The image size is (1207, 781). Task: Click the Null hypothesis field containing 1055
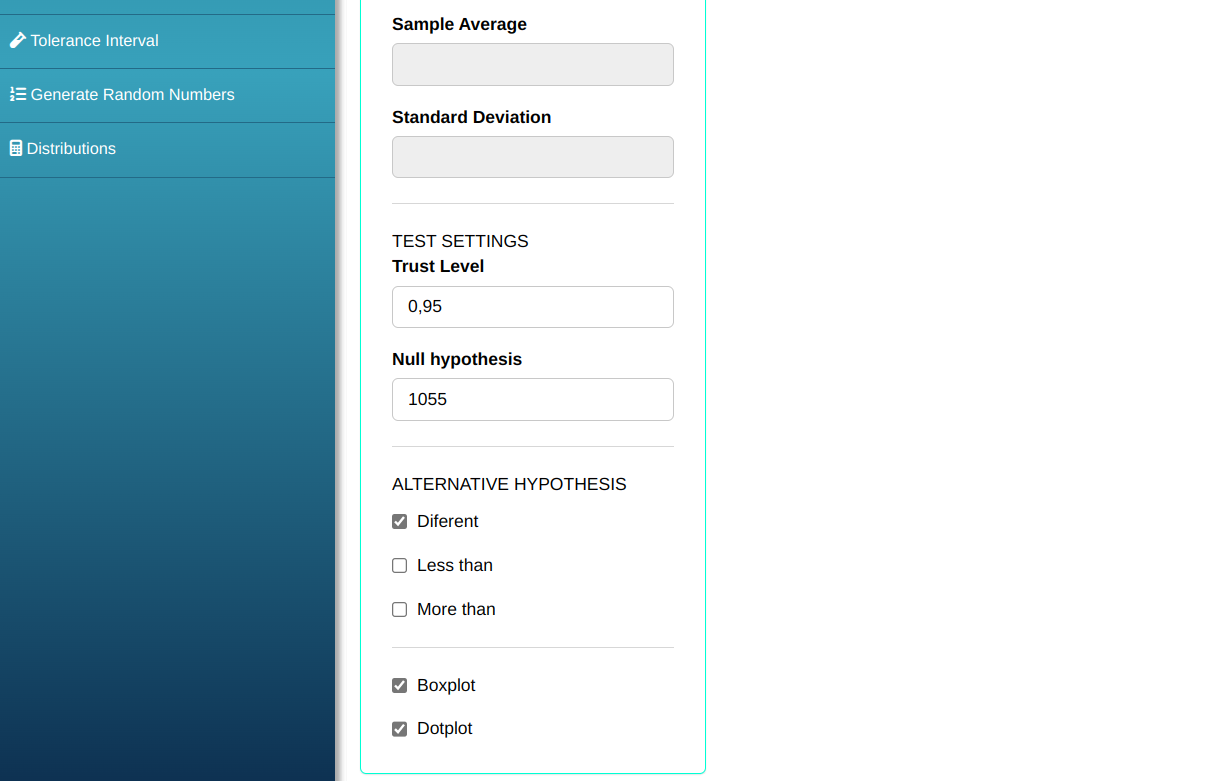point(532,400)
